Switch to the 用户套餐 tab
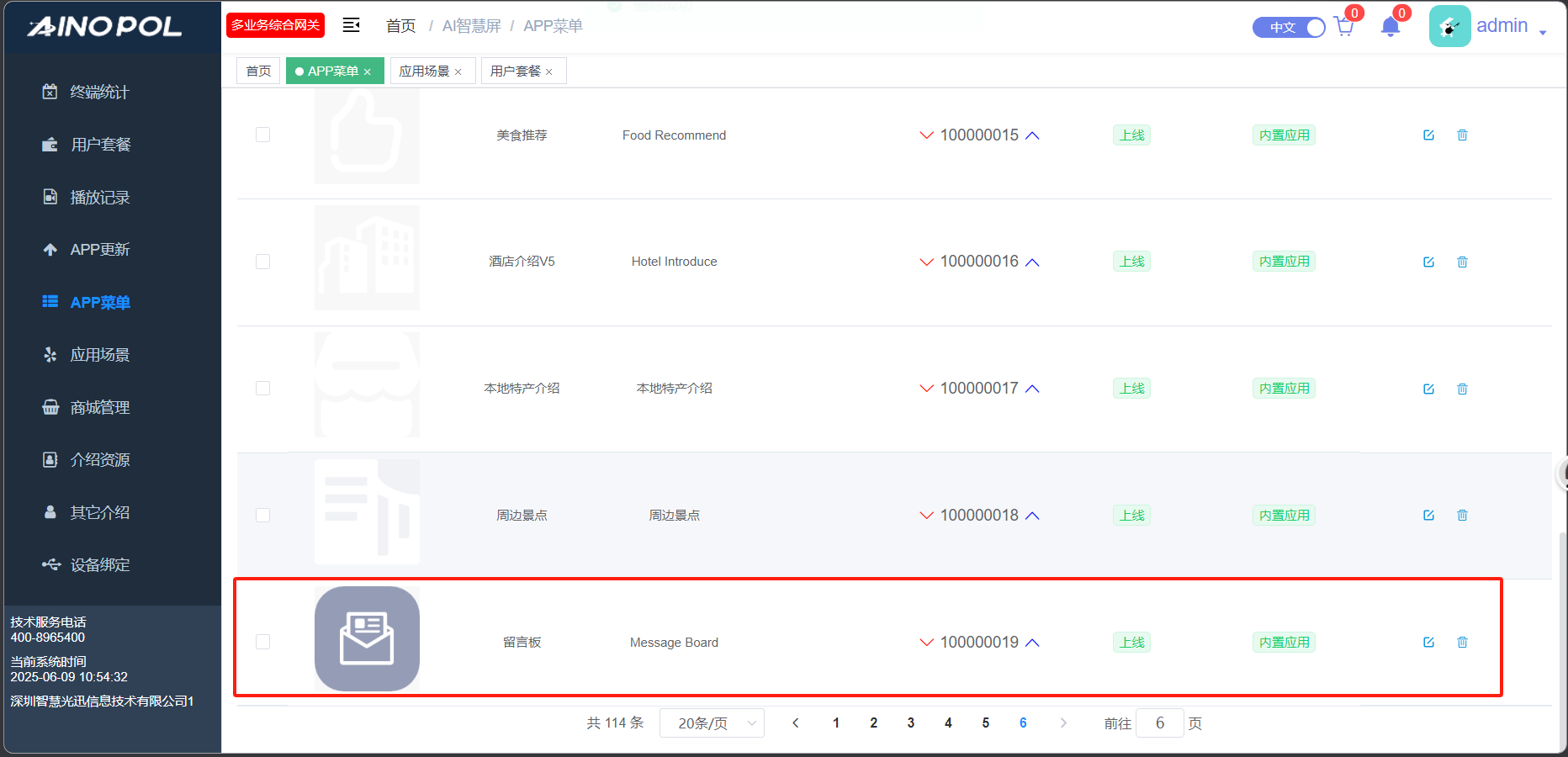 [516, 71]
